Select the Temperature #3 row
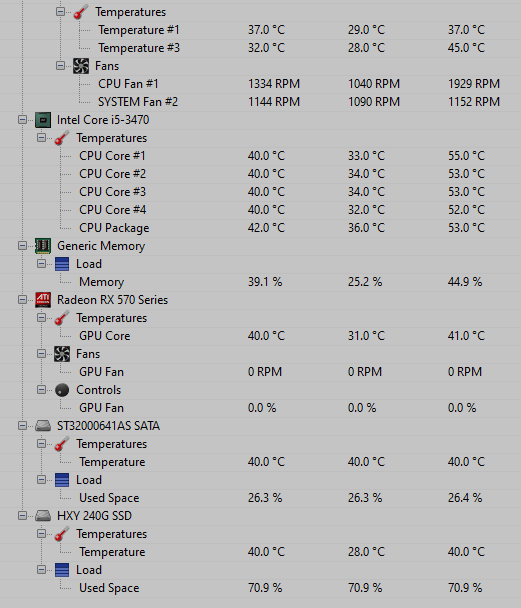The width and height of the screenshot is (521, 608). (x=260, y=48)
